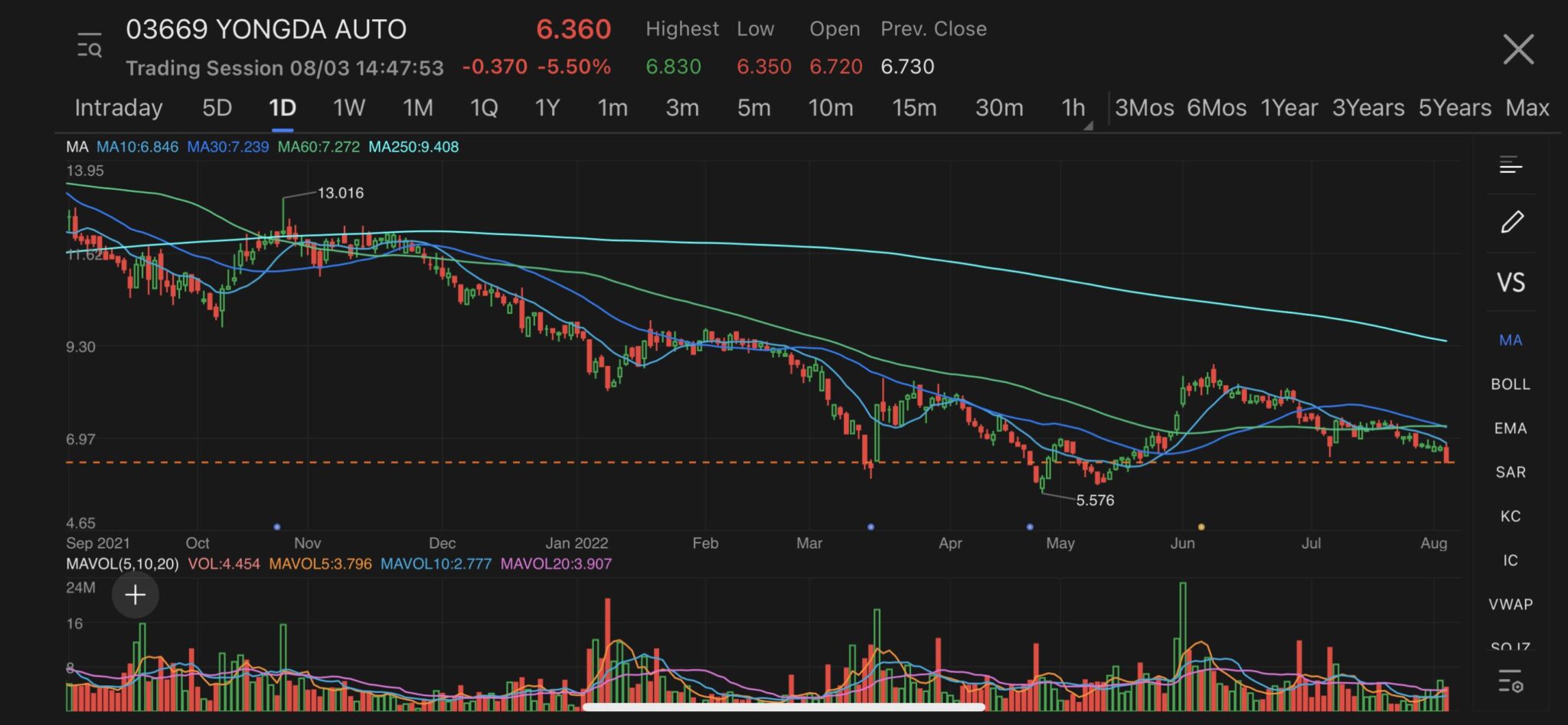Click the Jan 2022 axis label

click(x=577, y=543)
